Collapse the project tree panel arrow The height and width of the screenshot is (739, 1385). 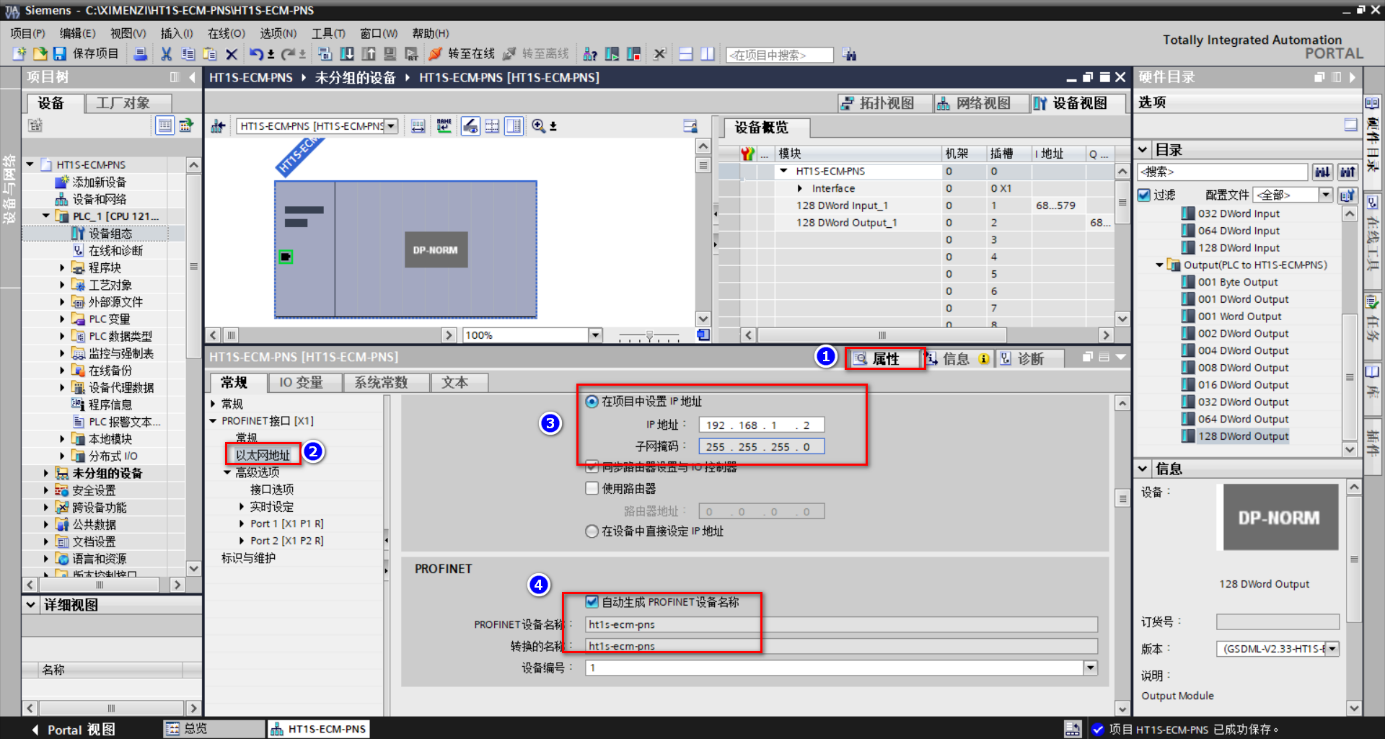pyautogui.click(x=192, y=78)
